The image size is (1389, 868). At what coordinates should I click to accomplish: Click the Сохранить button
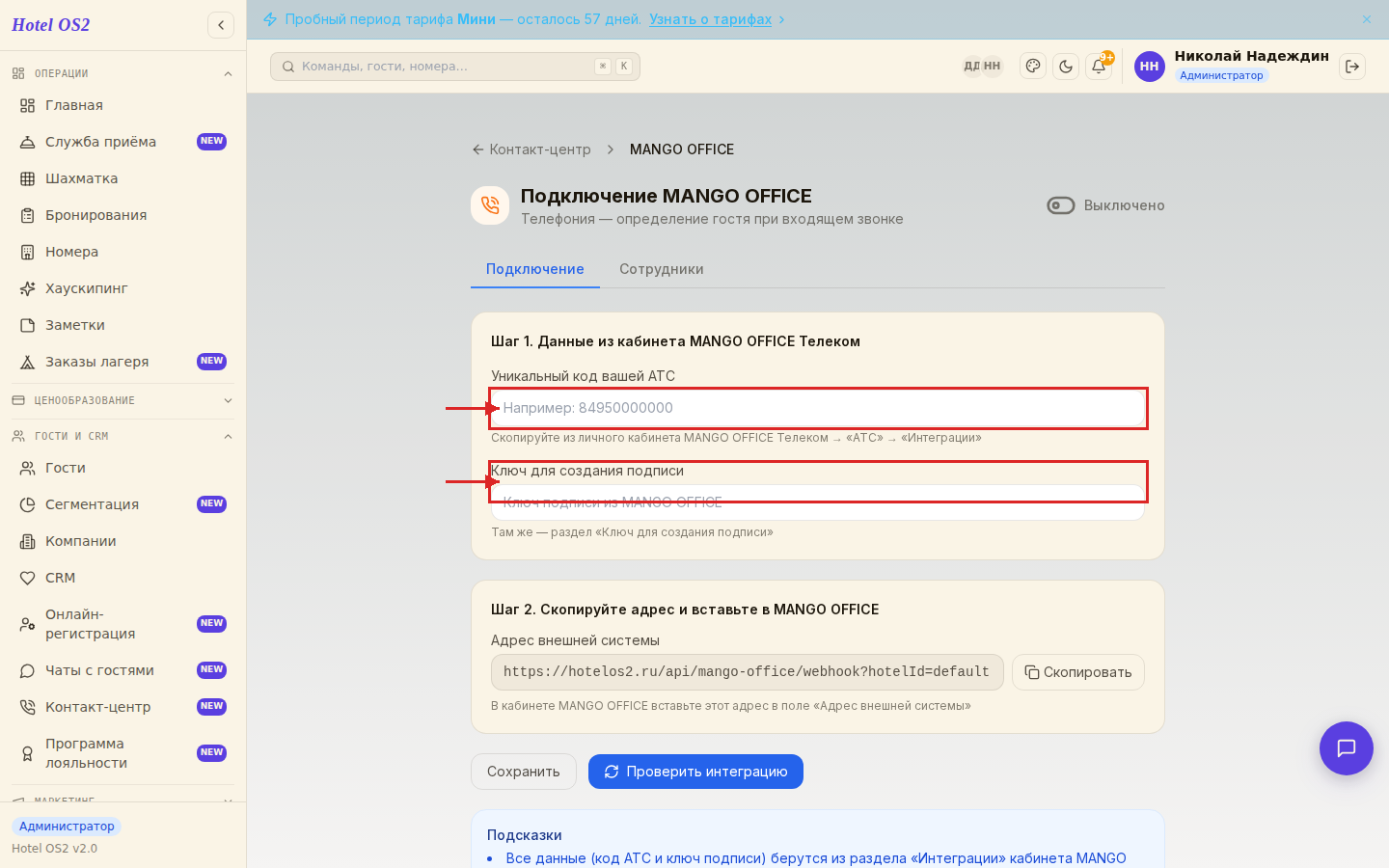(x=524, y=772)
